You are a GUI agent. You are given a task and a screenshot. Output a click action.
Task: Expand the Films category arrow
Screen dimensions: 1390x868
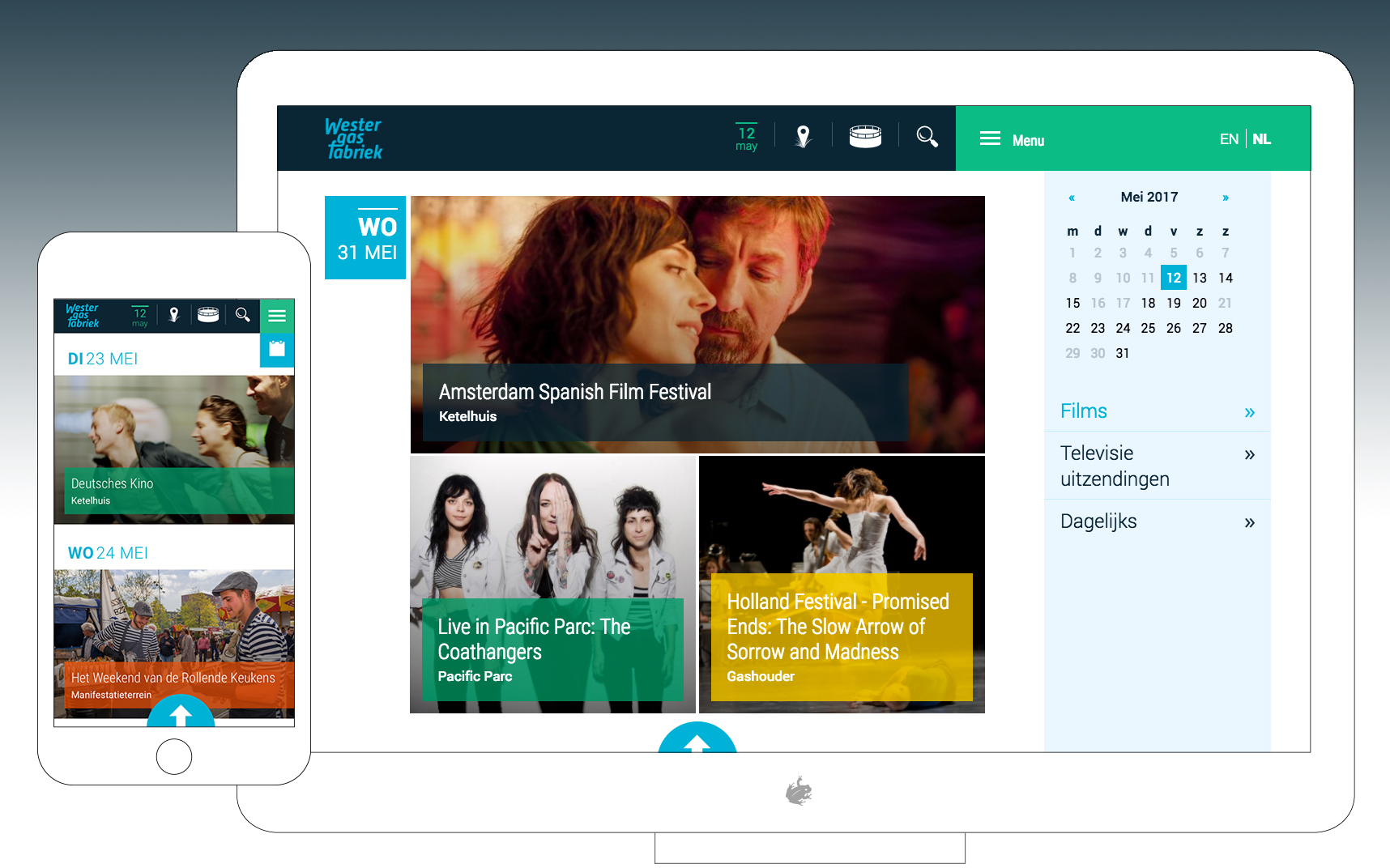pyautogui.click(x=1249, y=412)
